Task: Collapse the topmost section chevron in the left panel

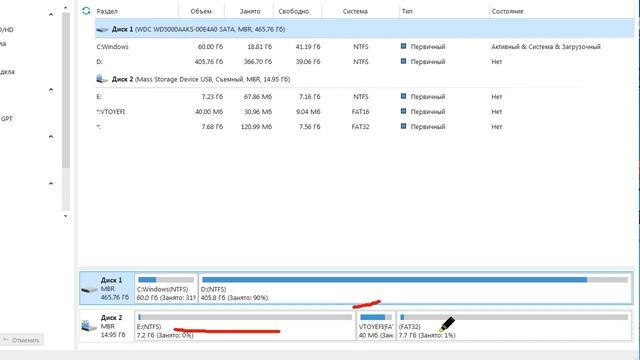Action: pos(51,15)
